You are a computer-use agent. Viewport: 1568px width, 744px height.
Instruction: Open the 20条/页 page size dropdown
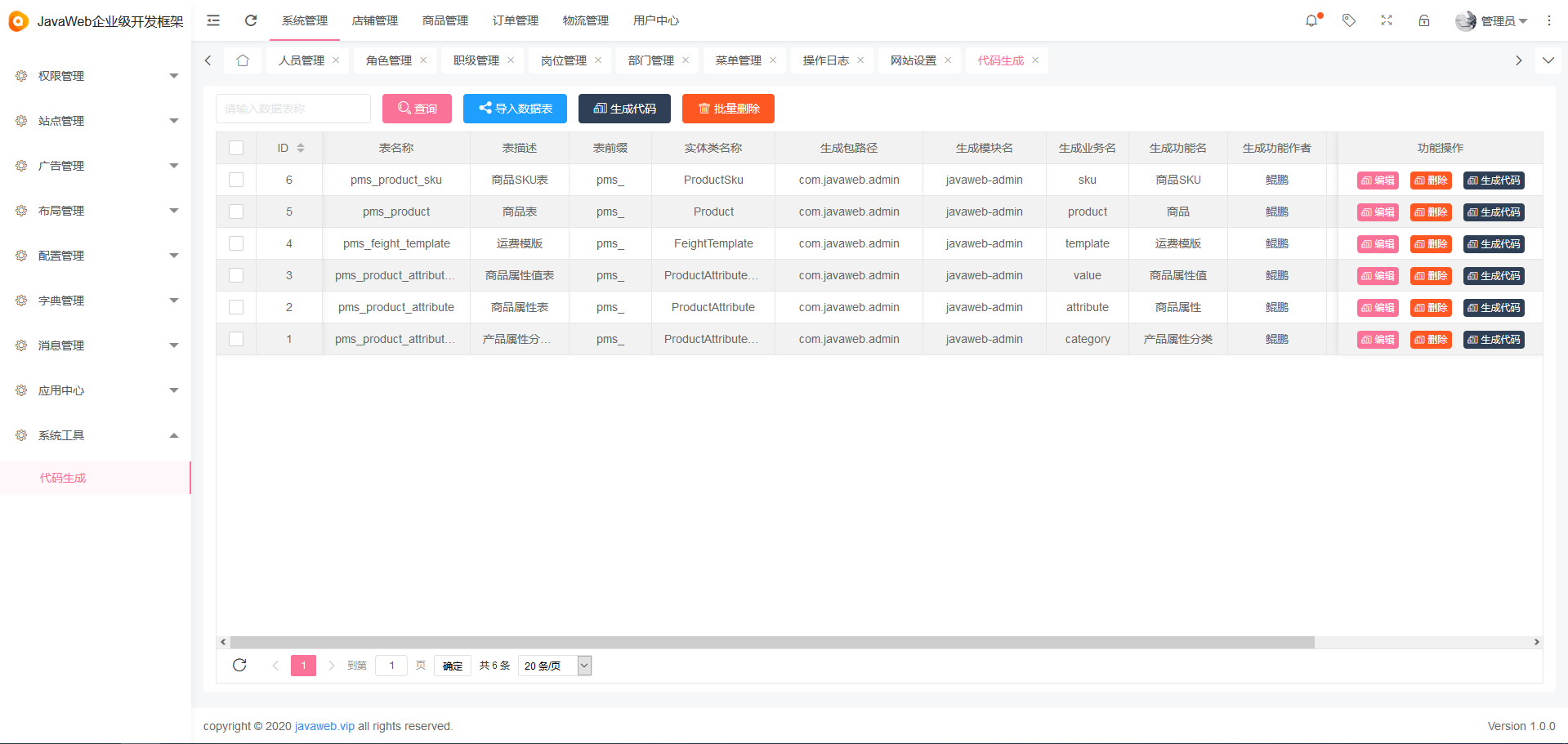554,666
